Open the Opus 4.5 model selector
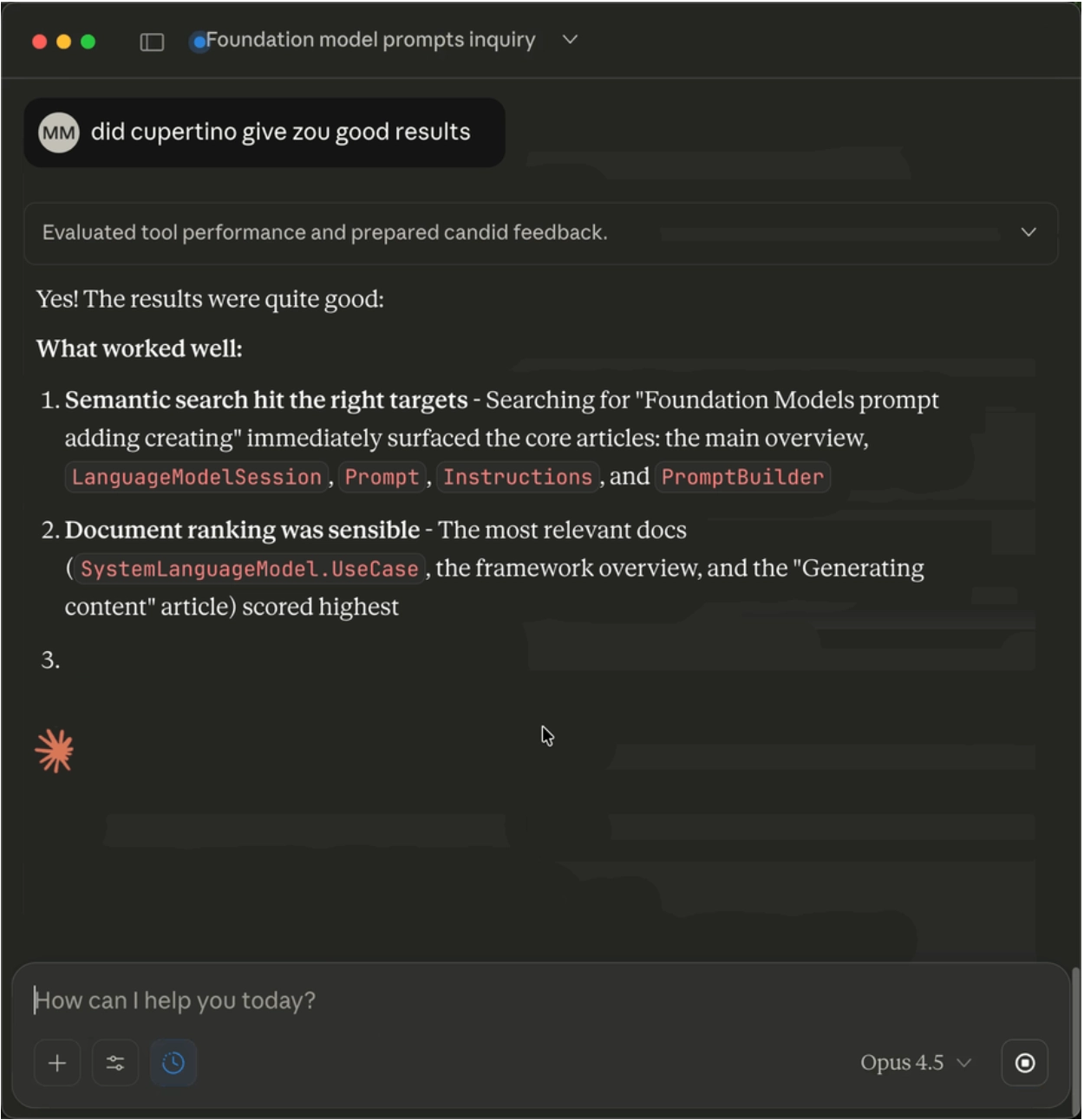This screenshot has height=1120, width=1084. click(x=915, y=1063)
